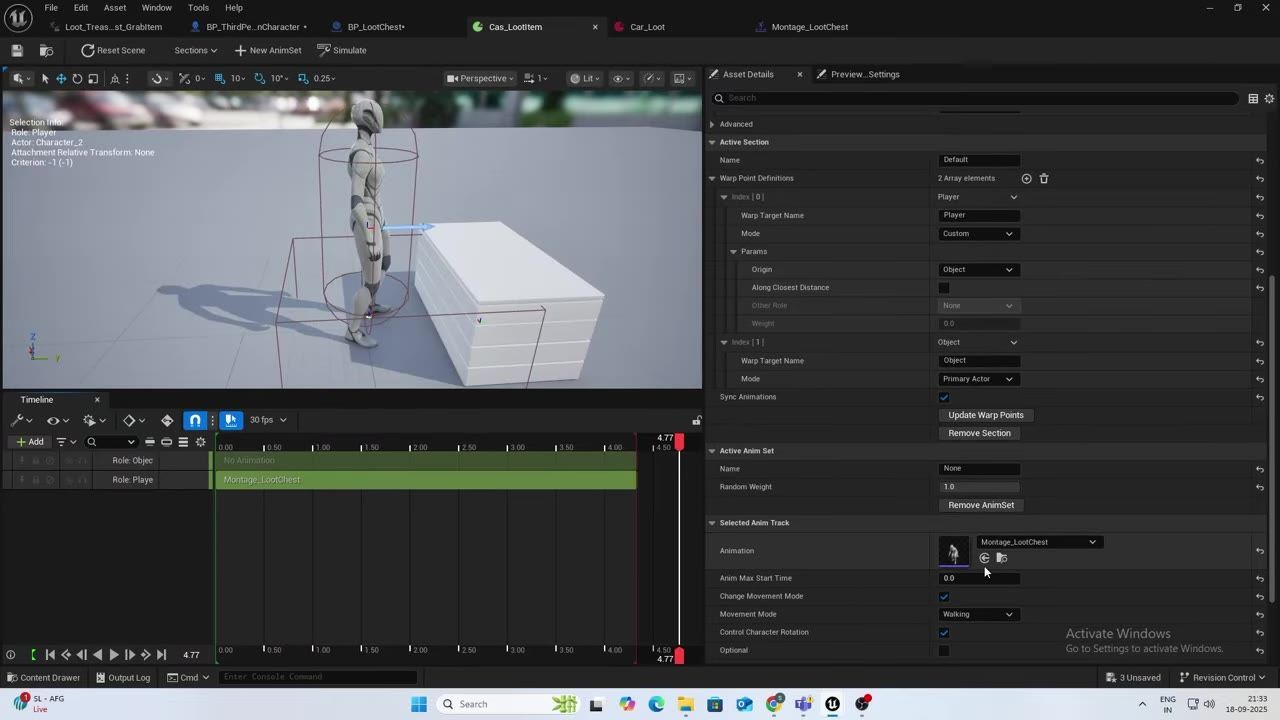The height and width of the screenshot is (720, 1280).
Task: Select the arrow selection tool in viewport
Action: (45, 78)
